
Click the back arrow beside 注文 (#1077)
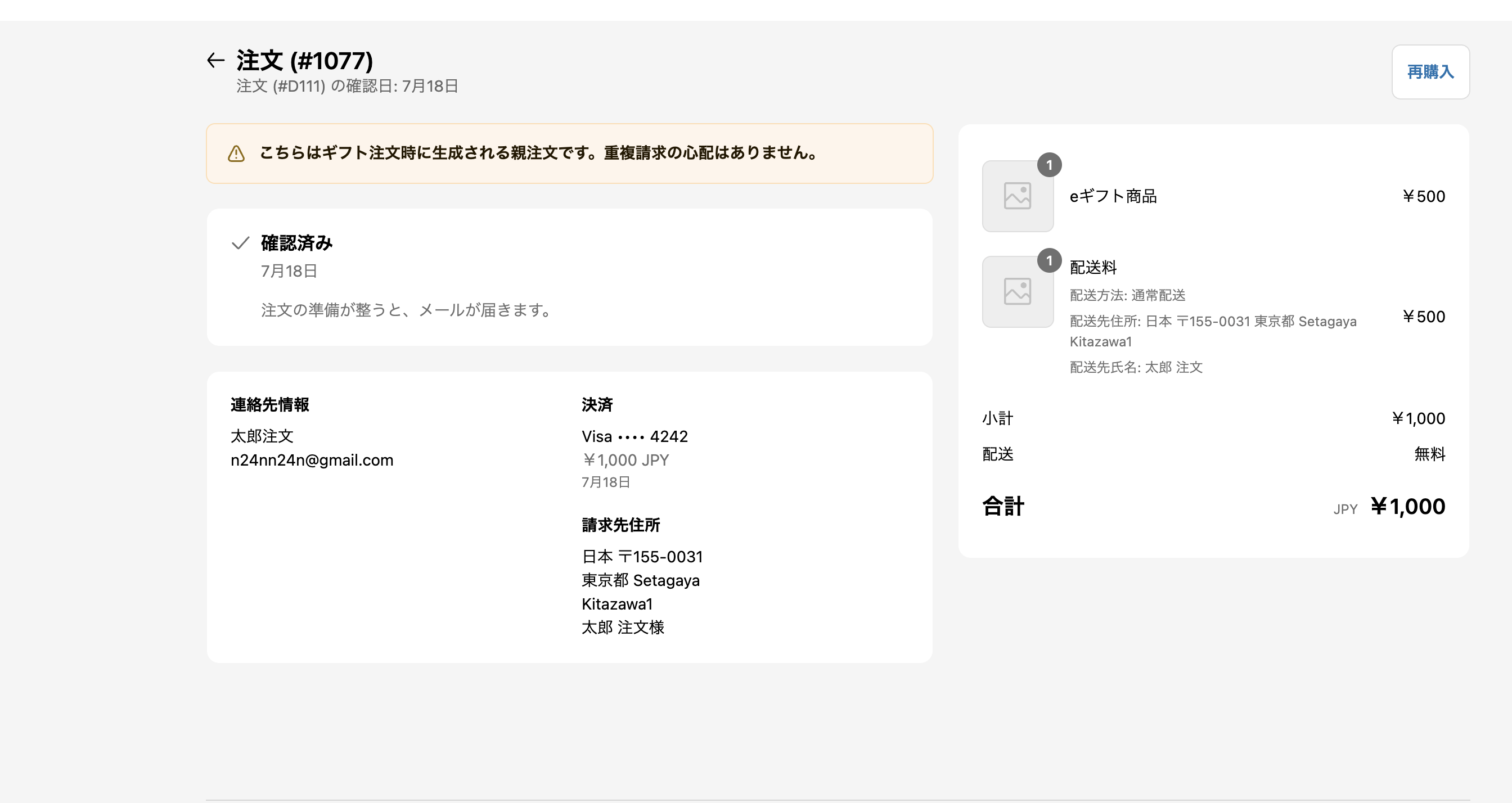point(215,61)
